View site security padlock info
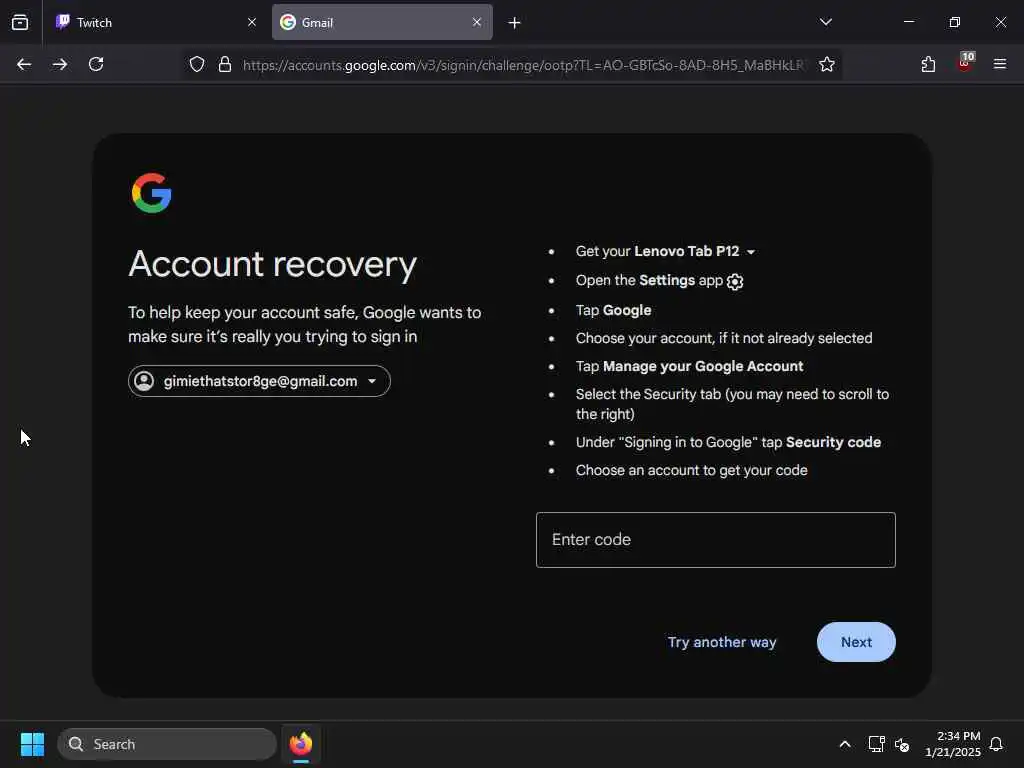The height and width of the screenshot is (768, 1024). (x=225, y=64)
